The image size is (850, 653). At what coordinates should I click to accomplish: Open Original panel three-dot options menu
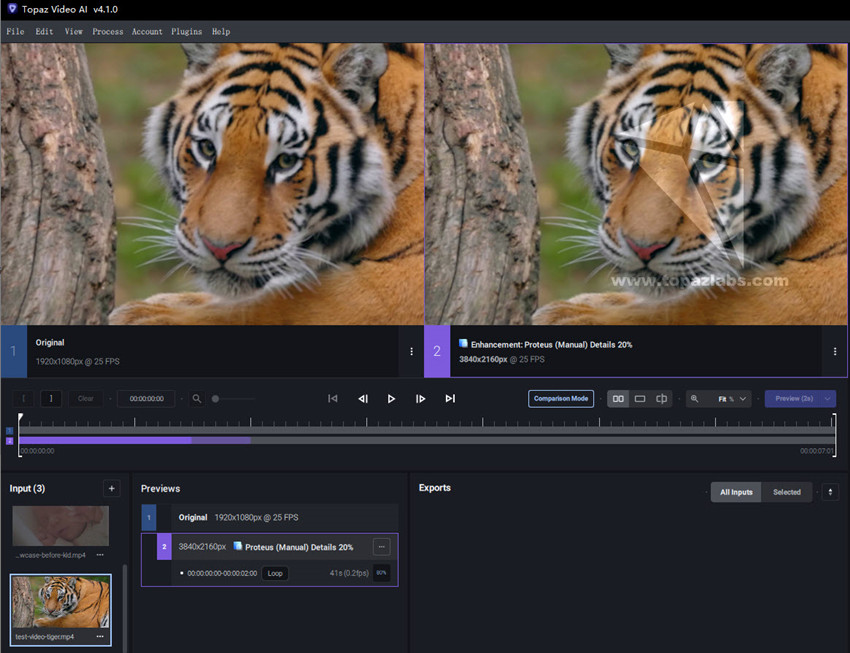pyautogui.click(x=411, y=351)
